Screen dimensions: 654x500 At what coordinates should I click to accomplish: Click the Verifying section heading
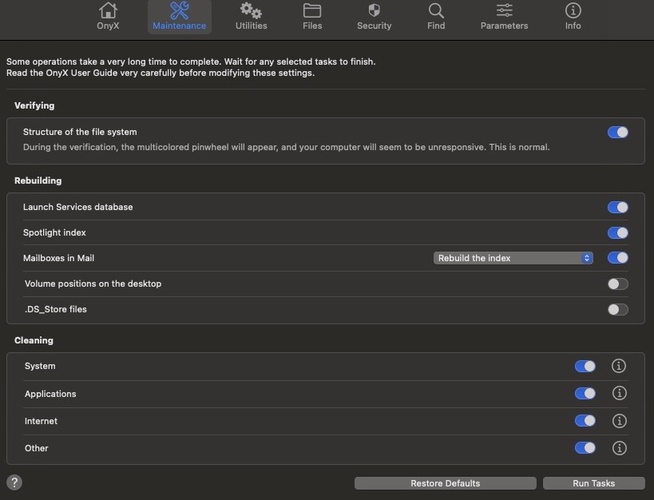(x=34, y=106)
